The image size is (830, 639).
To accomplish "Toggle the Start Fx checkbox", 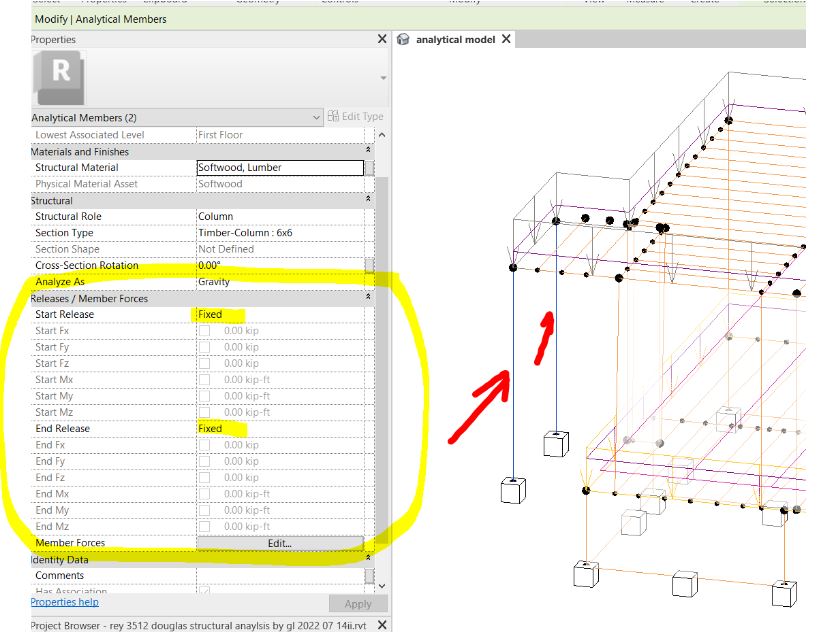I will tap(203, 331).
